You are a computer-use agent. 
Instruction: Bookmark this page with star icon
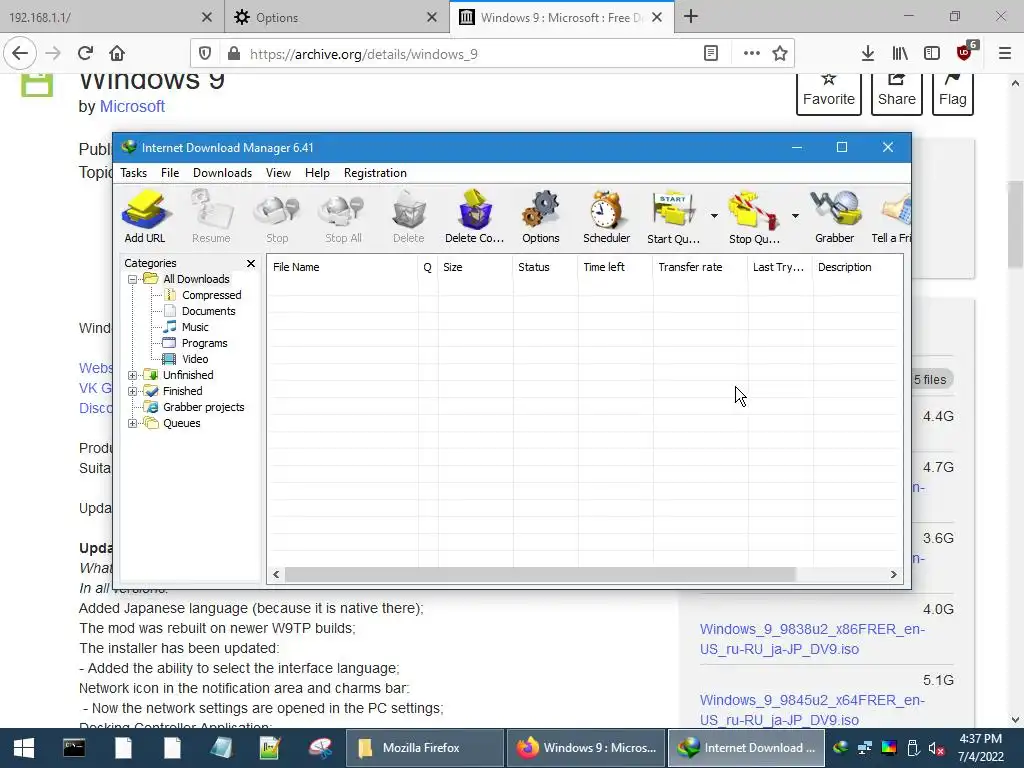780,54
